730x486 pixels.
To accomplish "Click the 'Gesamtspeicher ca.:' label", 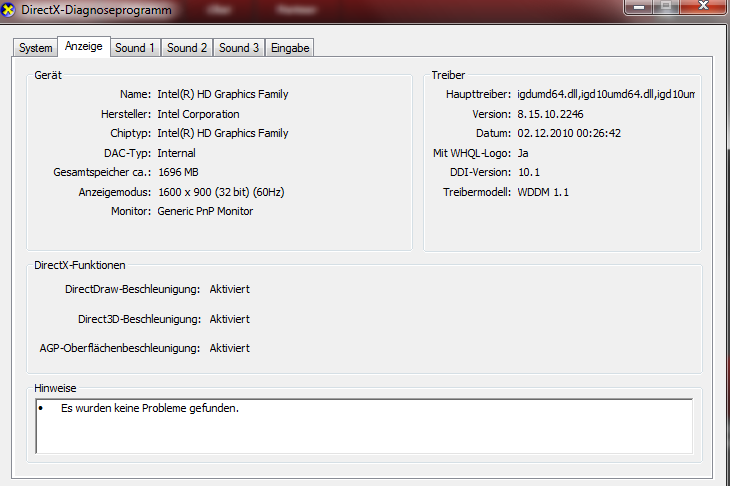I will click(x=102, y=172).
